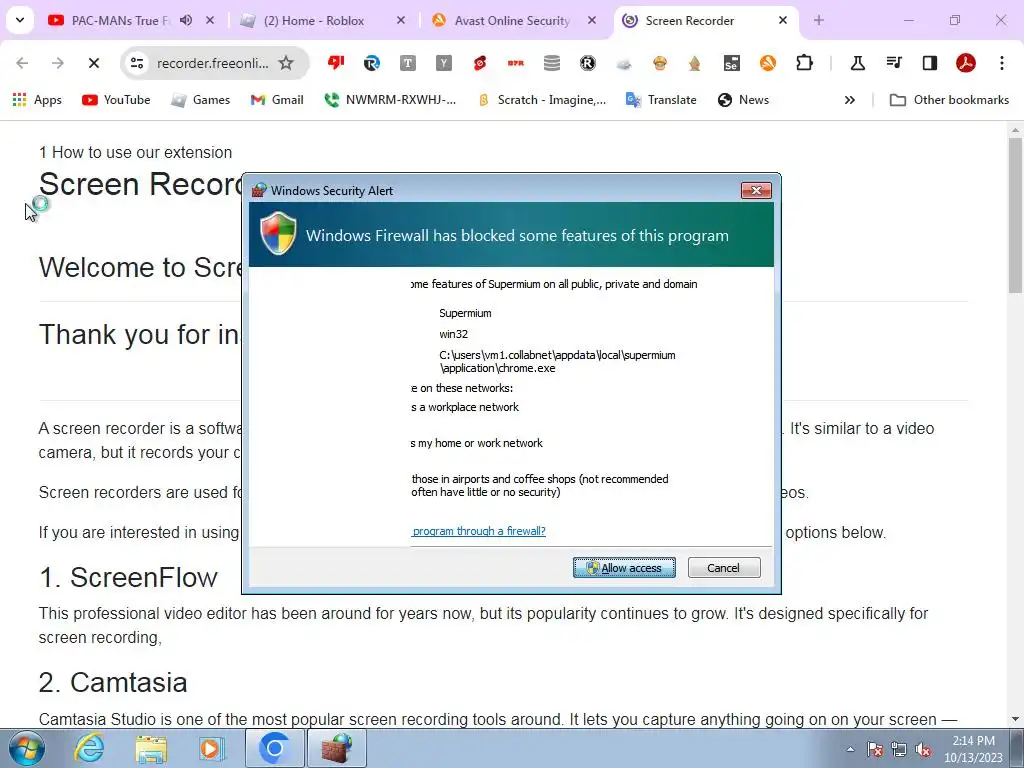Open the blue R extension icon
Image resolution: width=1024 pixels, height=768 pixels.
[x=372, y=63]
